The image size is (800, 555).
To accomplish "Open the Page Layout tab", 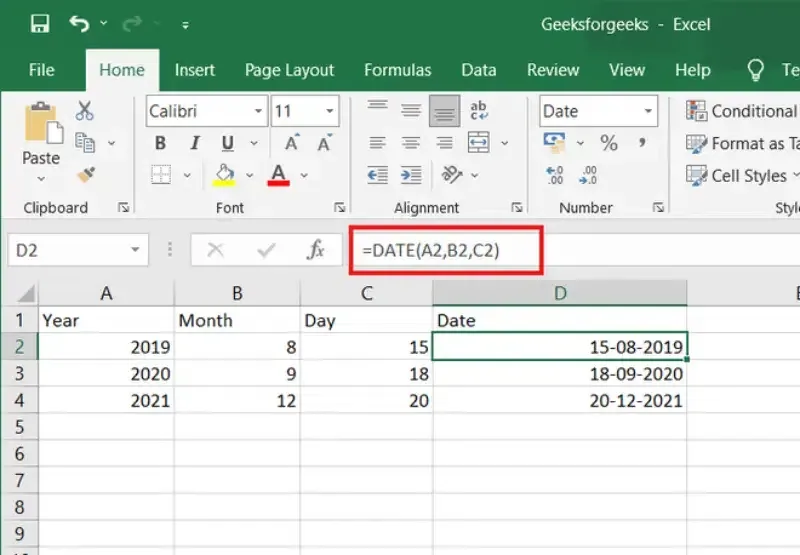I will pyautogui.click(x=289, y=70).
